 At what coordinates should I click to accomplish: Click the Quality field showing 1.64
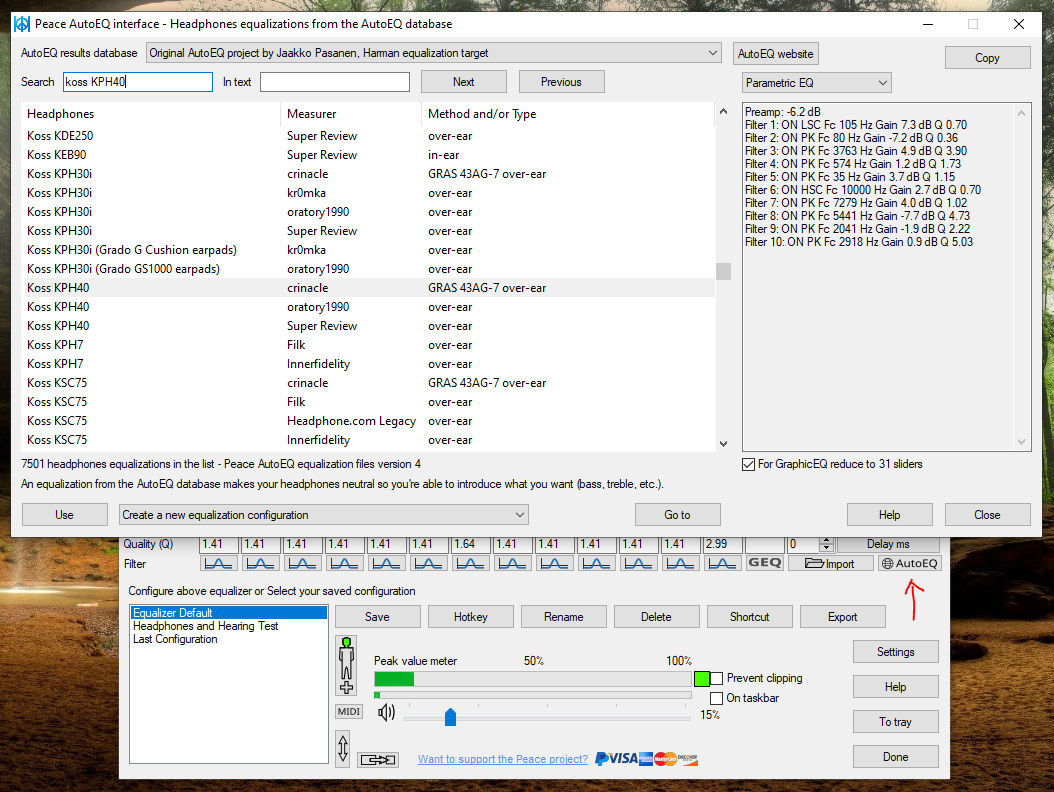coord(470,544)
